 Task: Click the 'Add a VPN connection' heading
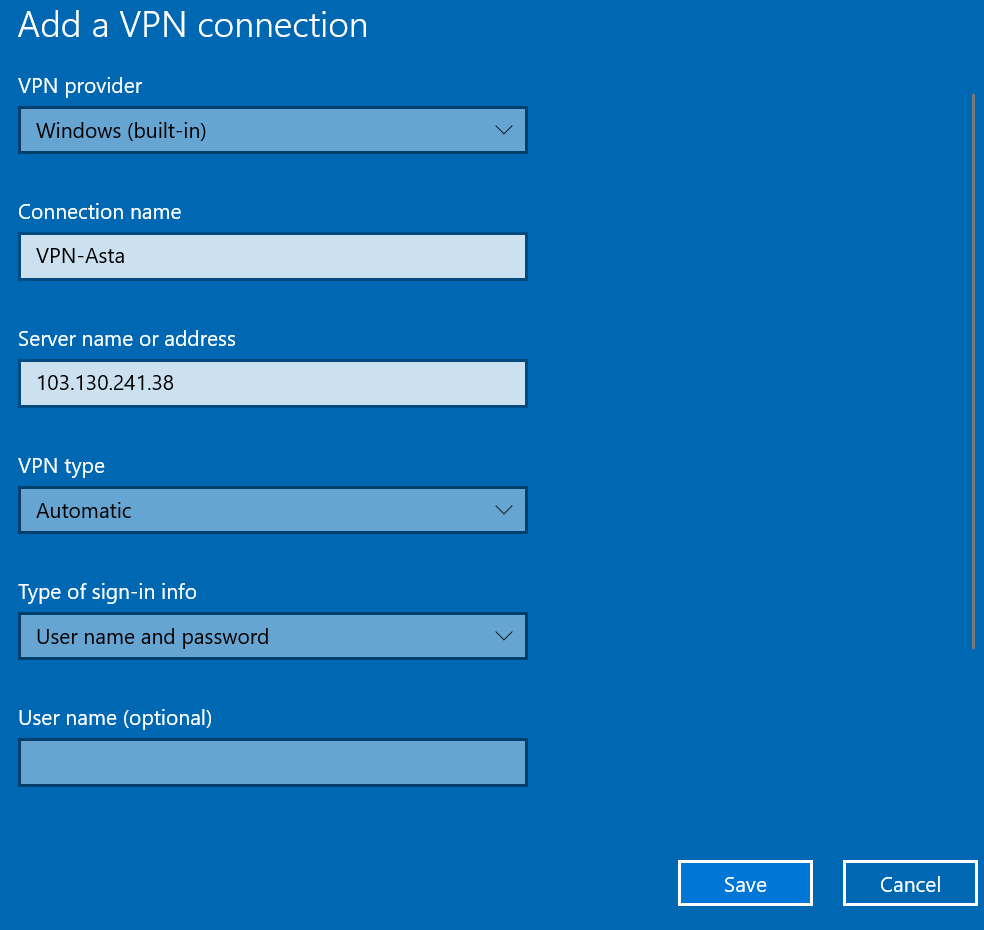193,25
